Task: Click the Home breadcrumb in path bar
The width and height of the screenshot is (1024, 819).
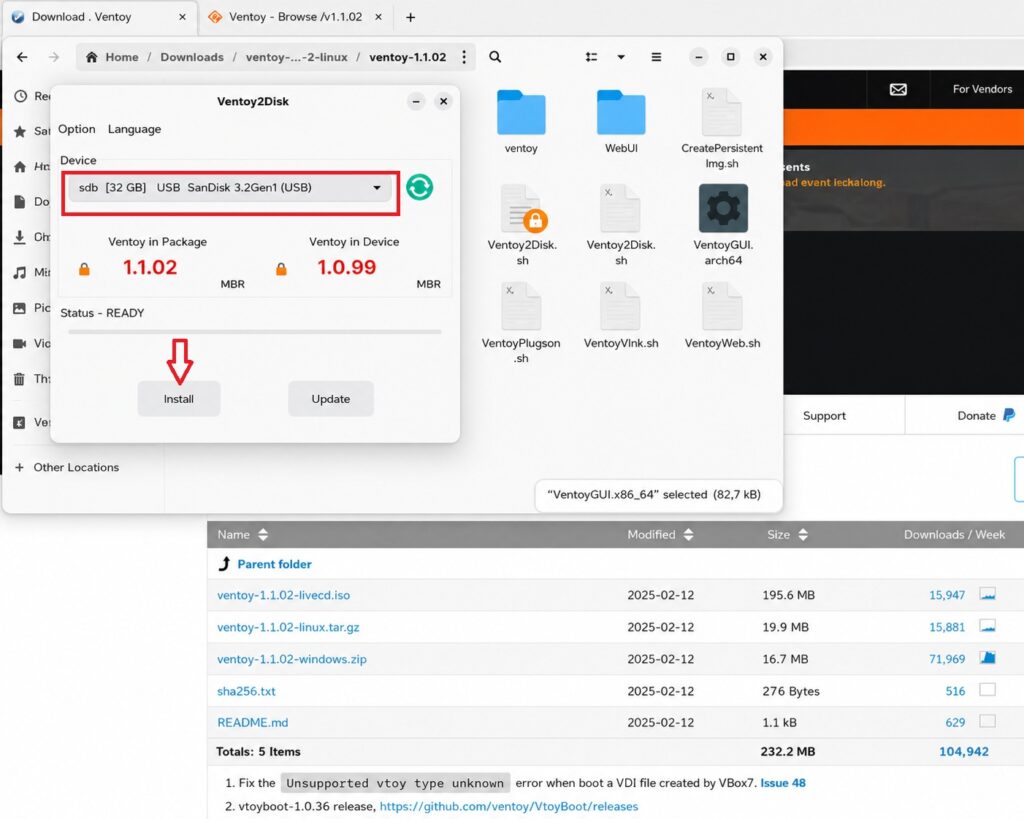Action: pos(112,57)
